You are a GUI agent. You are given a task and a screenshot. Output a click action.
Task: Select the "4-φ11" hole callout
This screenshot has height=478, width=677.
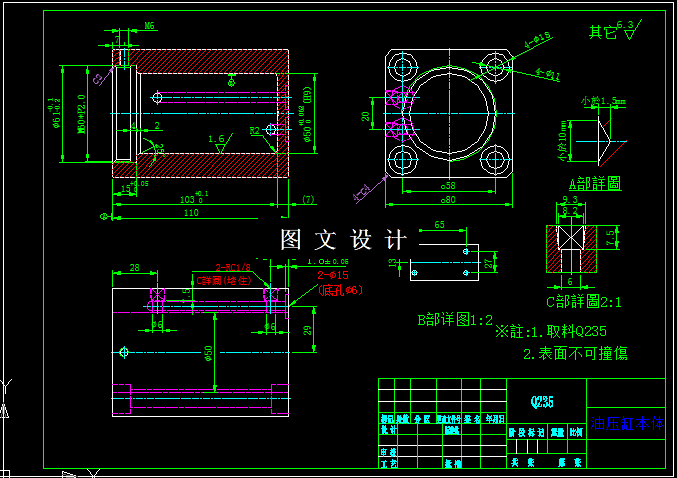(x=548, y=74)
